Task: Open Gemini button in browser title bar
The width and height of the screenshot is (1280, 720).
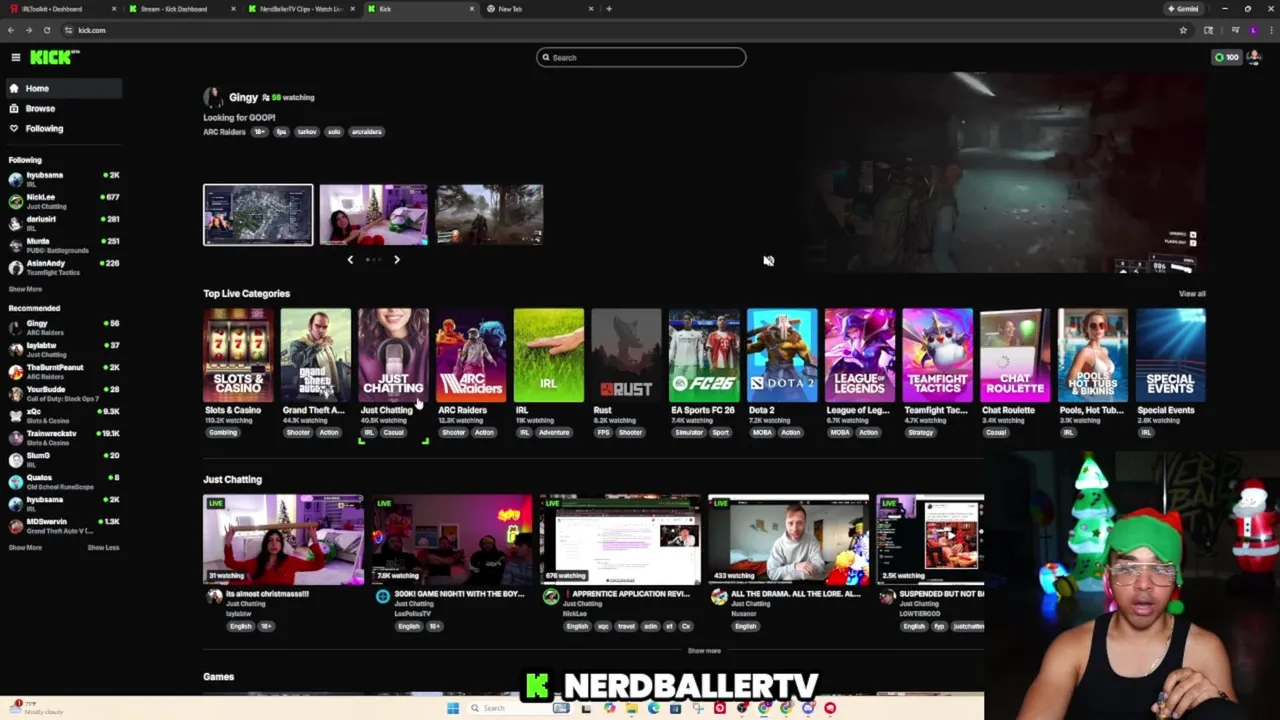Action: pyautogui.click(x=1183, y=9)
